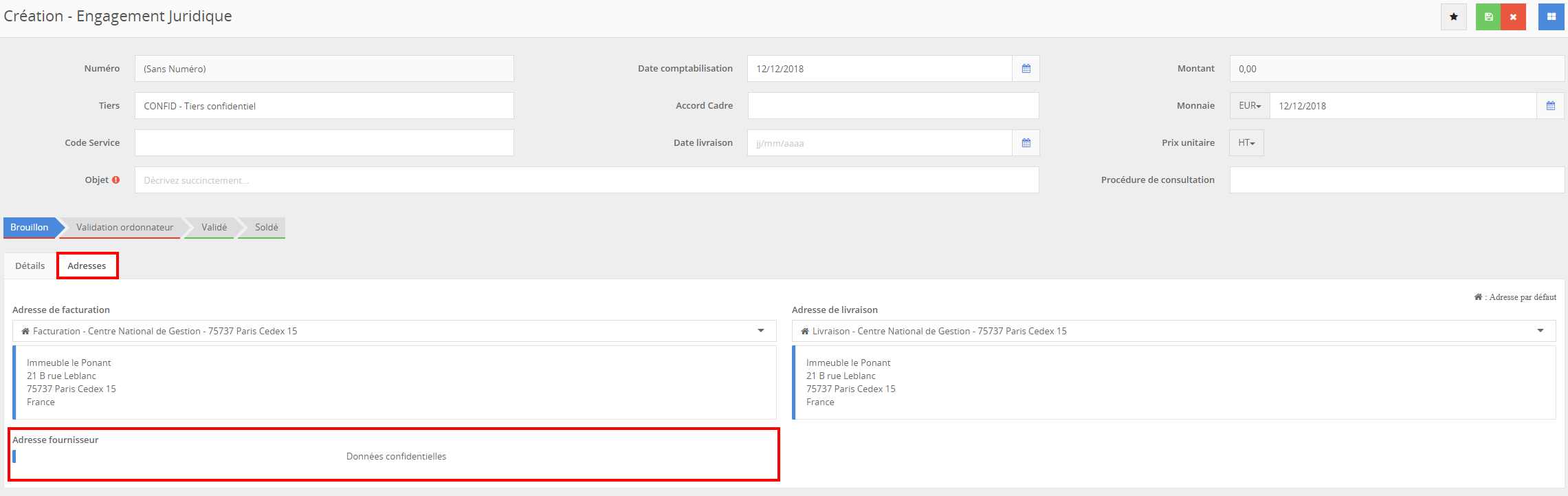
Task: Open calendar for Date comptabilisation
Action: click(1026, 69)
